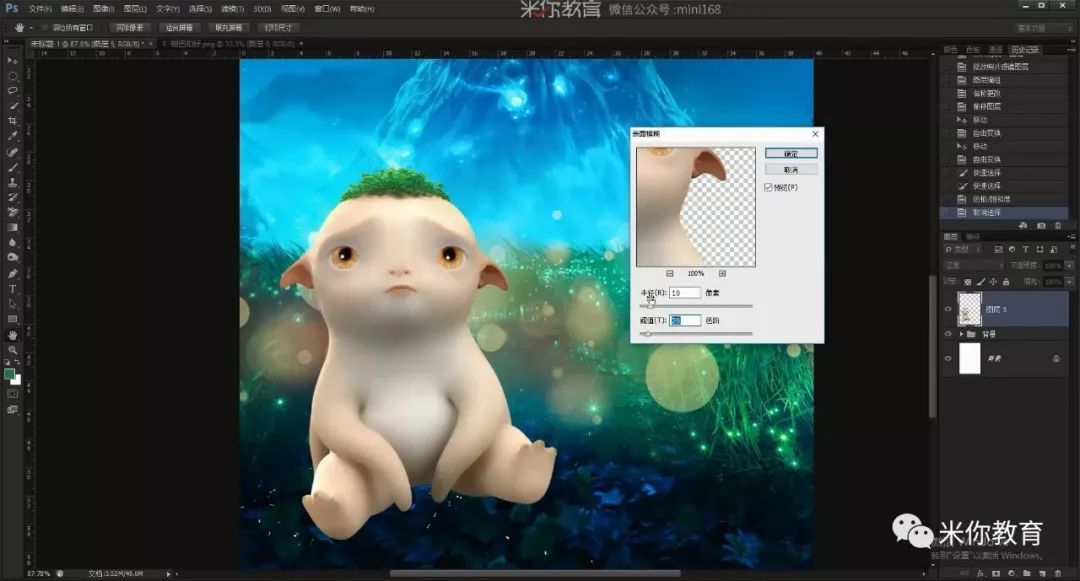Screen dimensions: 1080x581
Task: Open the History panel flyout menu
Action: 1071,50
